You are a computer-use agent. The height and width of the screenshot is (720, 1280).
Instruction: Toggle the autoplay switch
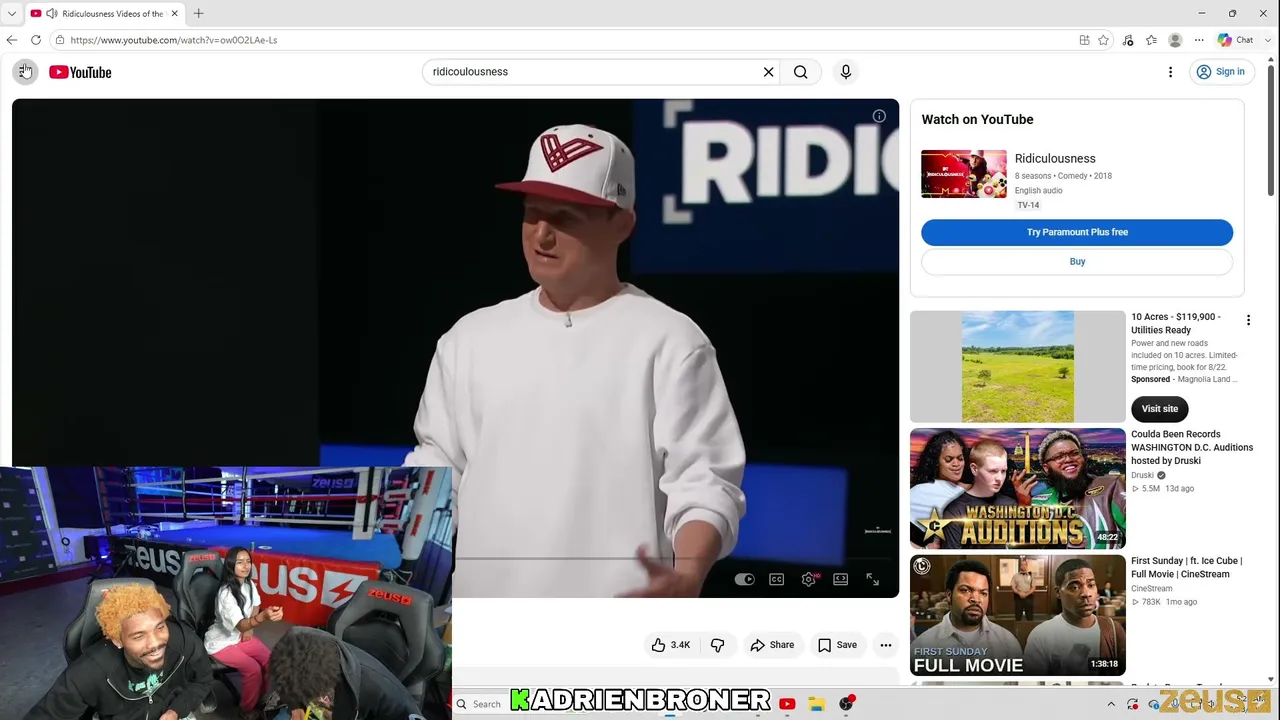[744, 579]
